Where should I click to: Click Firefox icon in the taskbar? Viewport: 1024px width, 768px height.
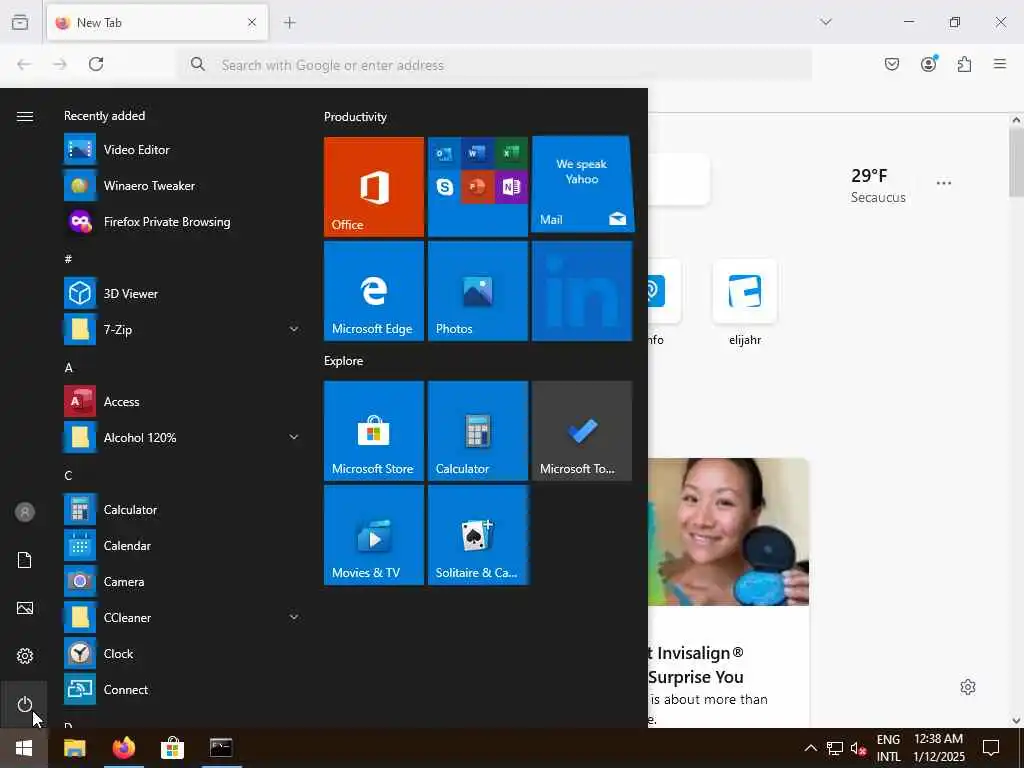[123, 748]
